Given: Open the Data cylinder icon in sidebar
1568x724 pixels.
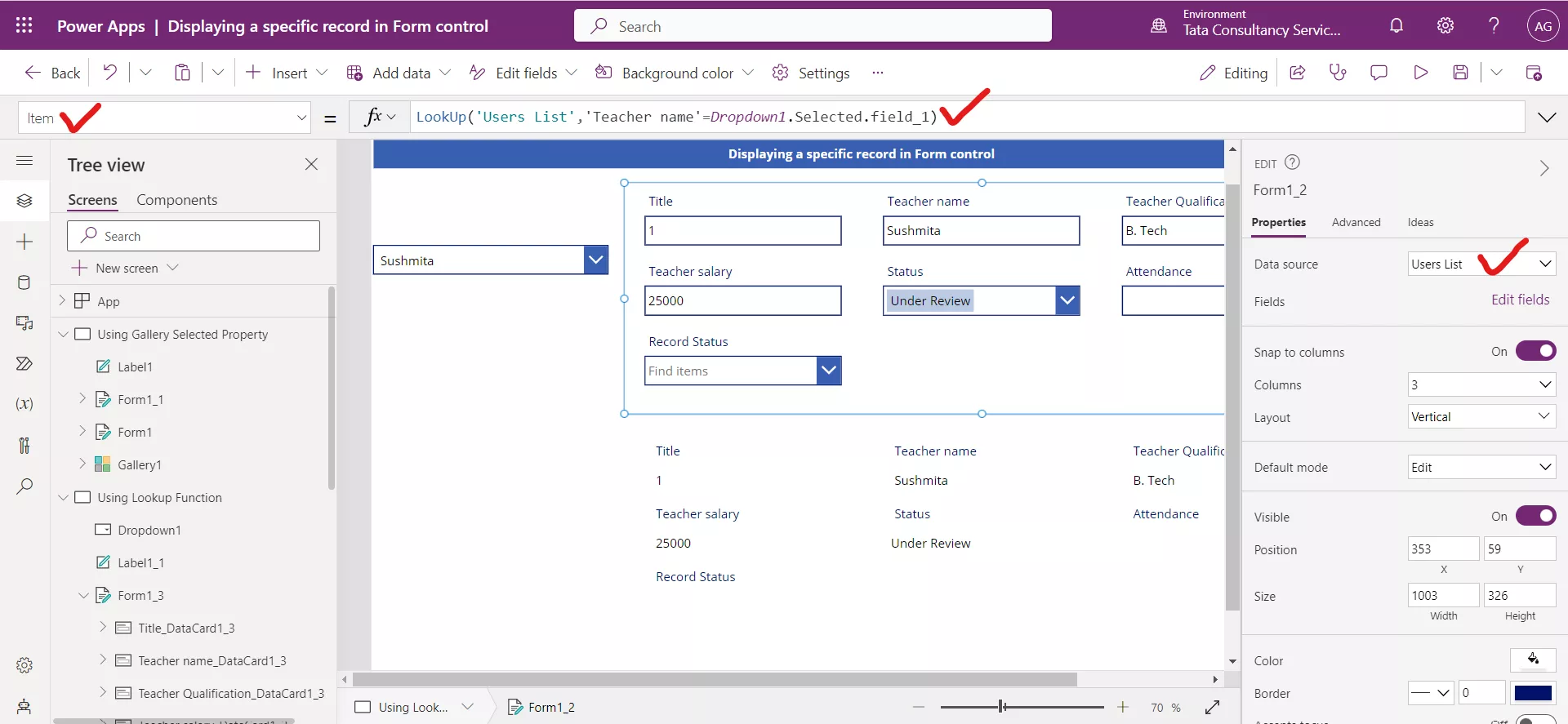Looking at the screenshot, I should coord(24,282).
